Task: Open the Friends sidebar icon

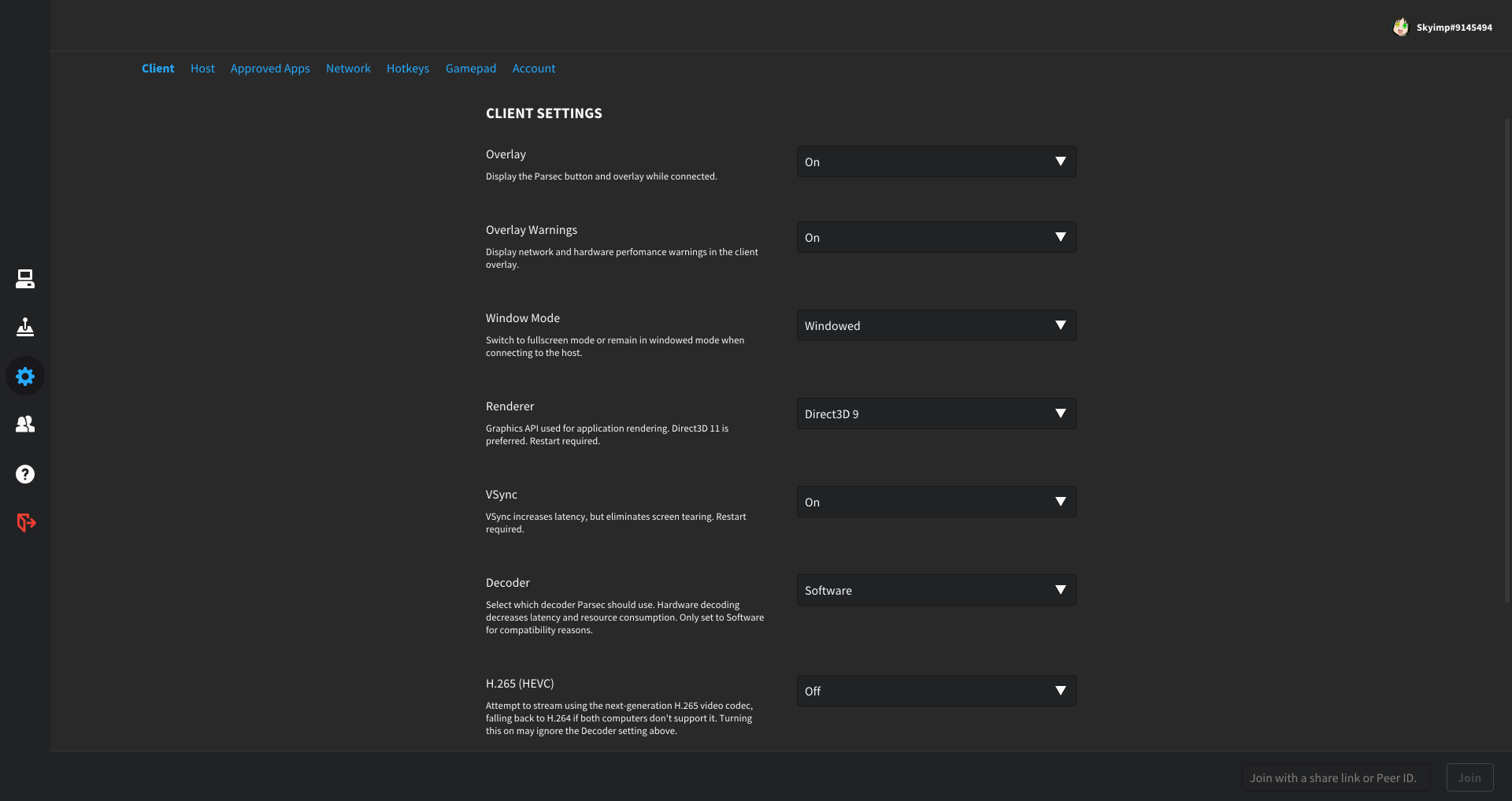Action: 25,425
